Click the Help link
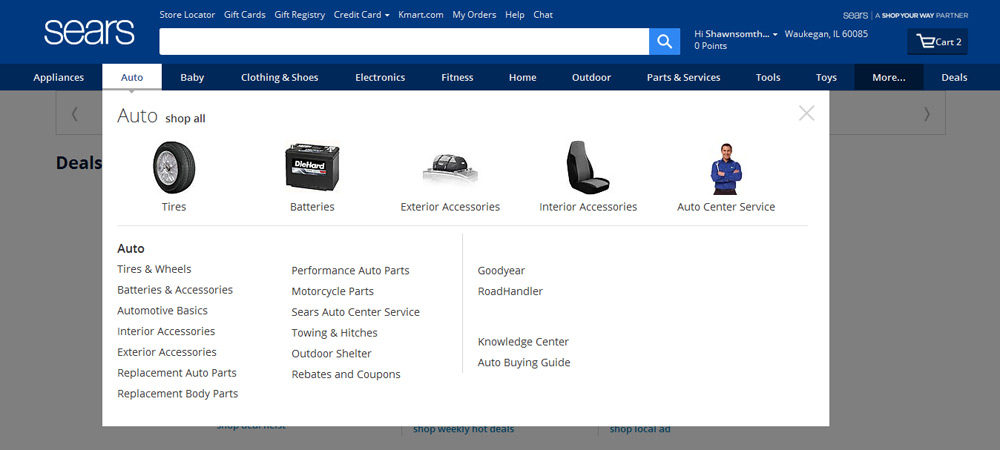This screenshot has width=1000, height=450. [515, 15]
